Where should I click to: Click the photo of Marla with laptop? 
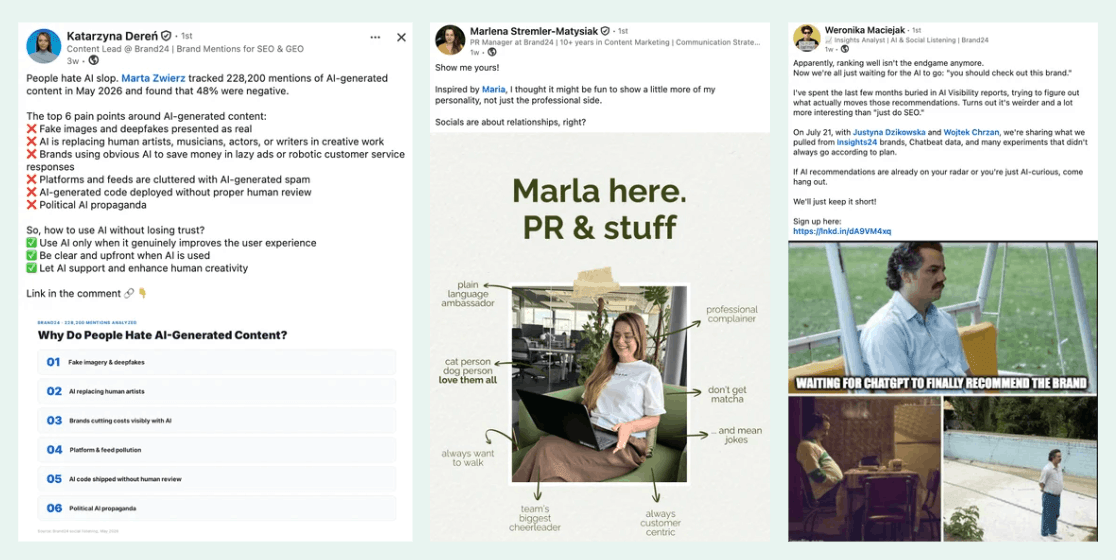tap(599, 384)
